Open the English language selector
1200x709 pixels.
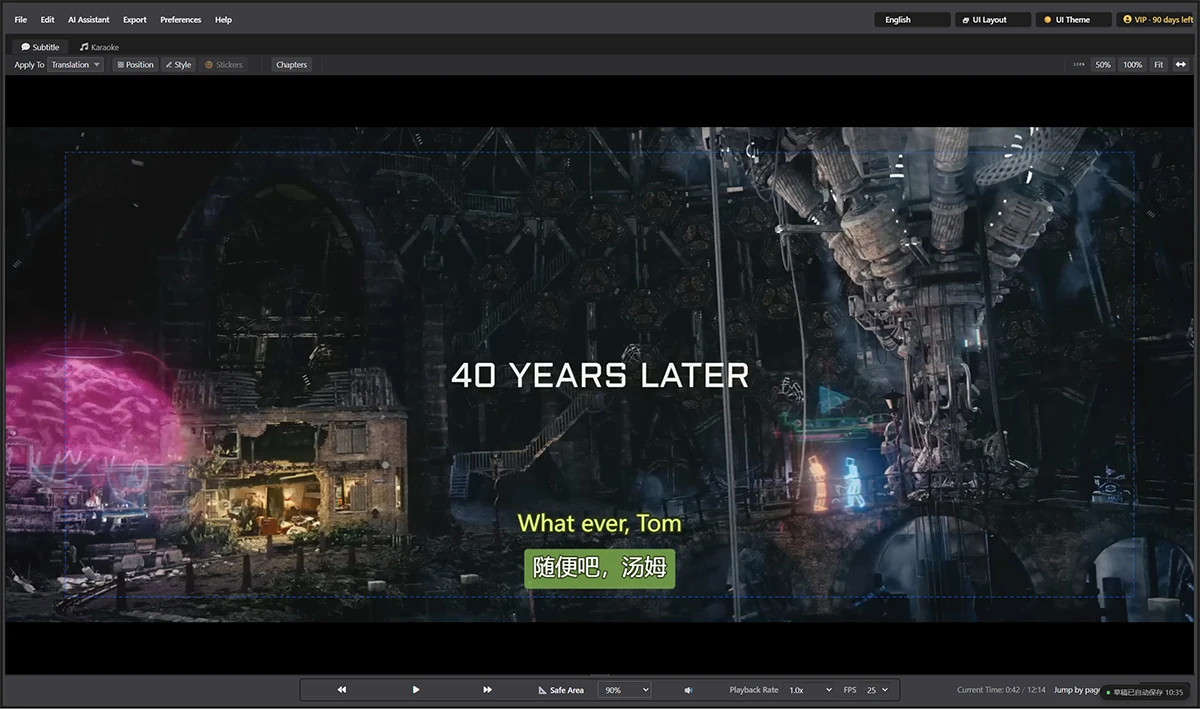[x=912, y=20]
